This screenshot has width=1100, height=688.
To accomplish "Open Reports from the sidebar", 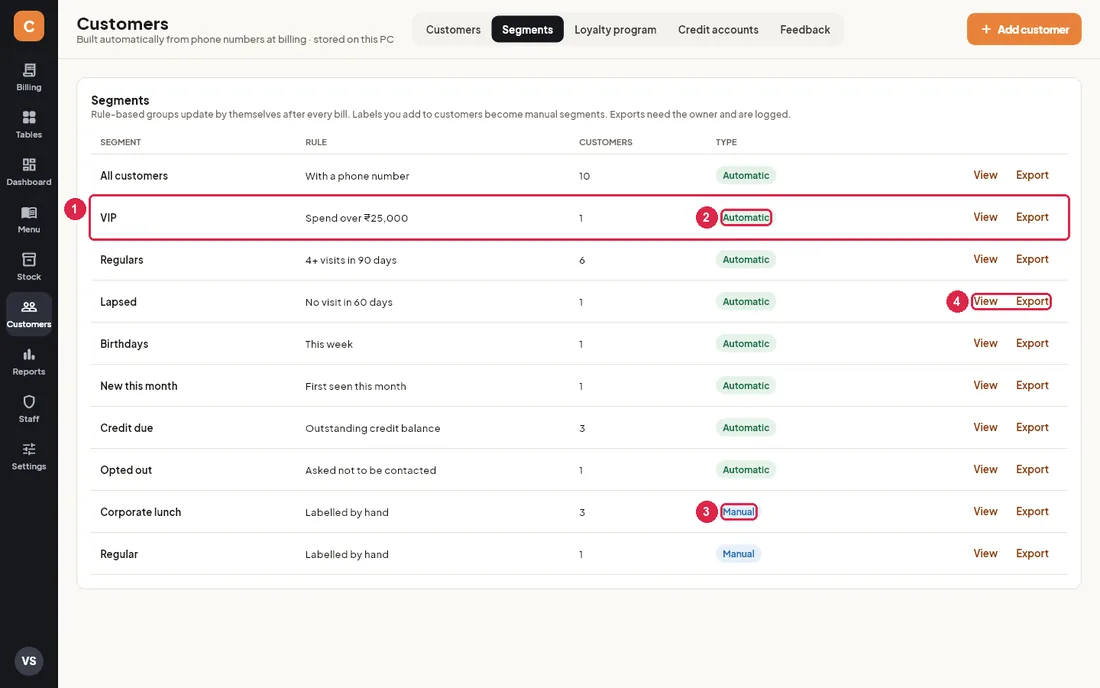I will (x=29, y=361).
